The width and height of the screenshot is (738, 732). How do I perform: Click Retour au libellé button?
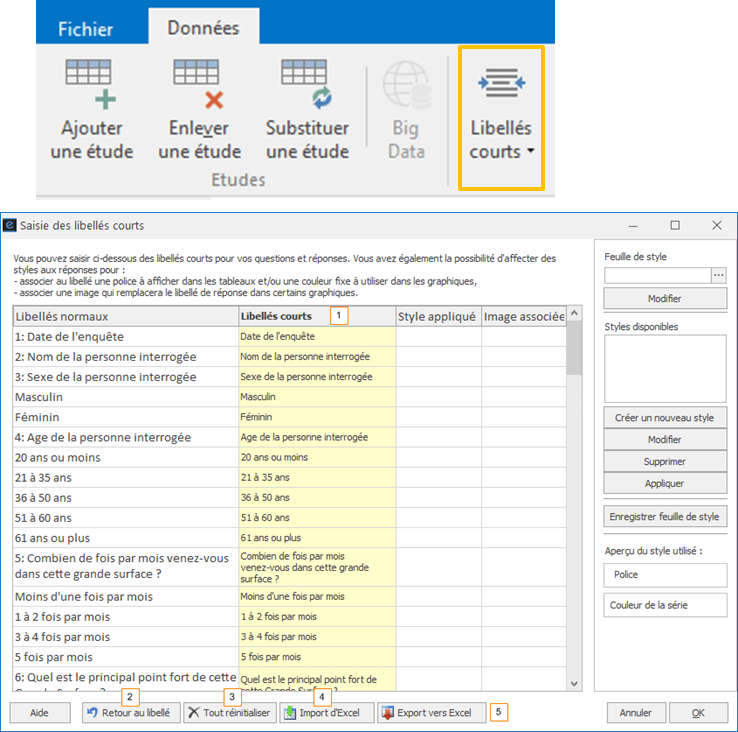(x=130, y=713)
